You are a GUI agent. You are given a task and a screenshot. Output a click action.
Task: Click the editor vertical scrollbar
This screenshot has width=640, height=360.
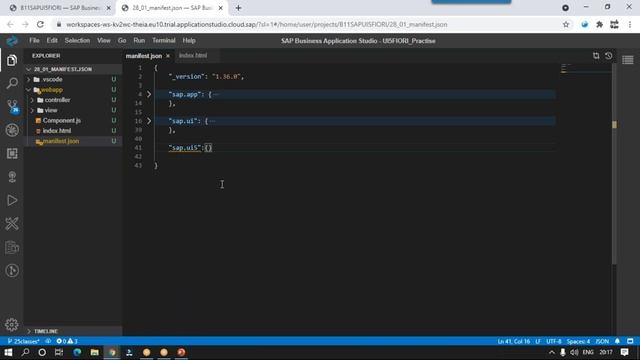(x=614, y=163)
